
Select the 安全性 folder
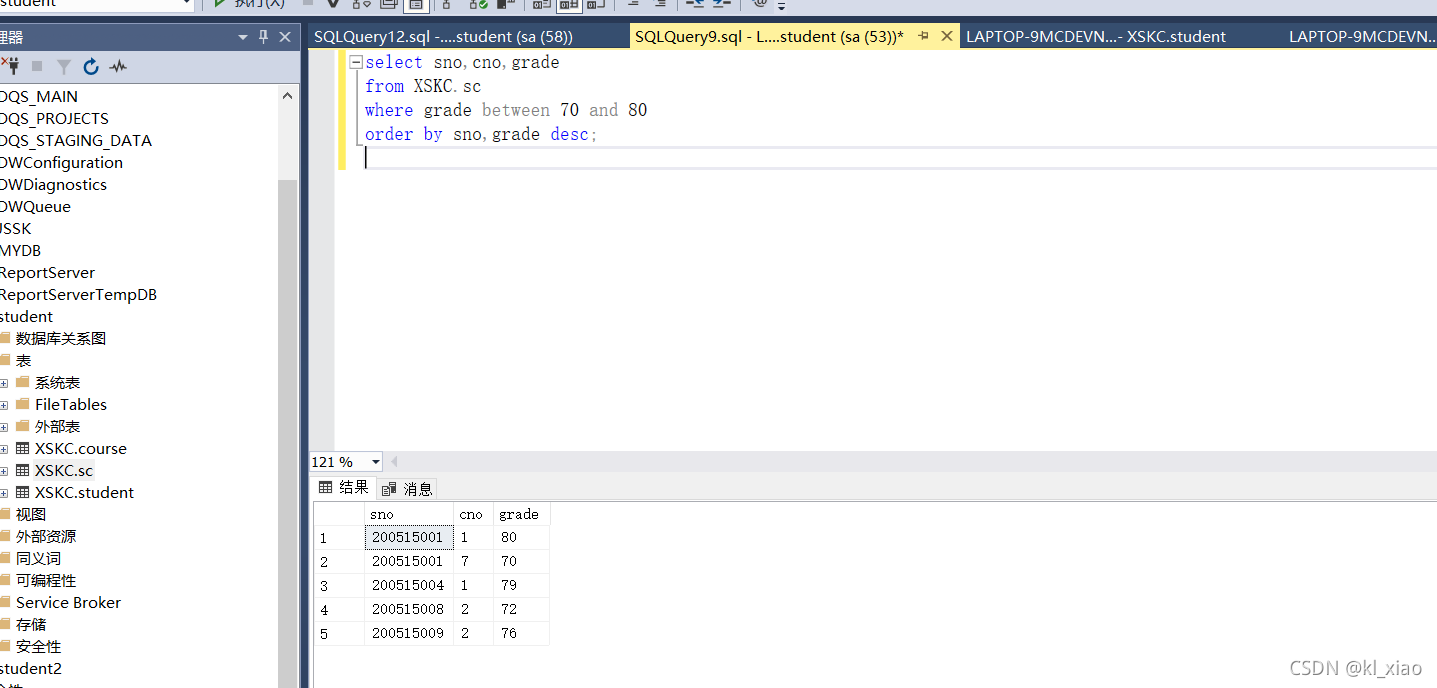(38, 647)
